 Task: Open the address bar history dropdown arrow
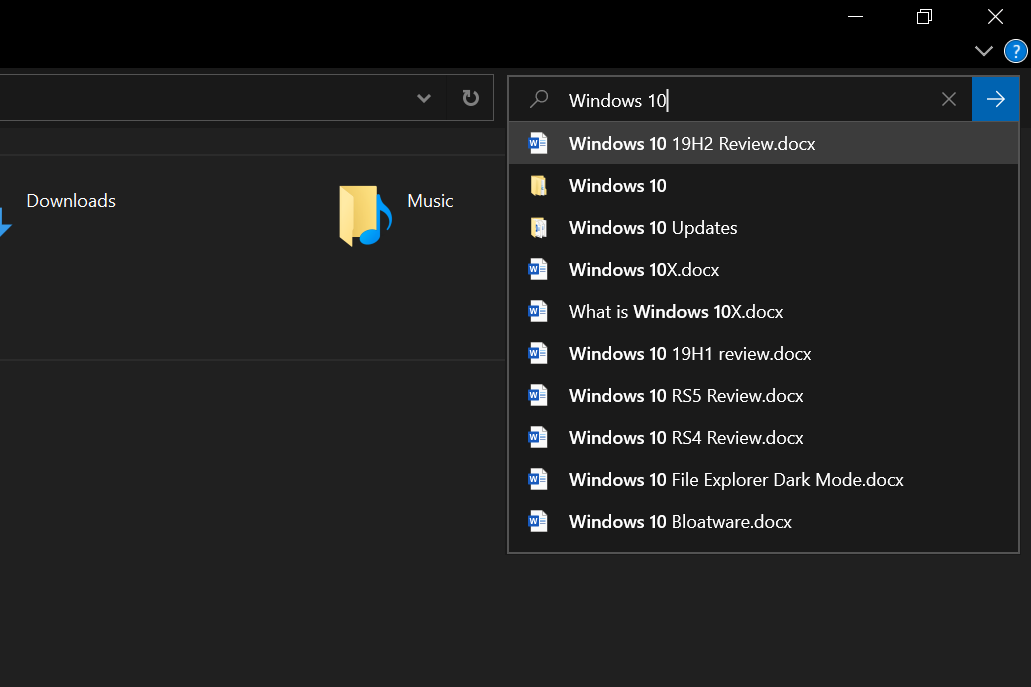click(x=423, y=97)
